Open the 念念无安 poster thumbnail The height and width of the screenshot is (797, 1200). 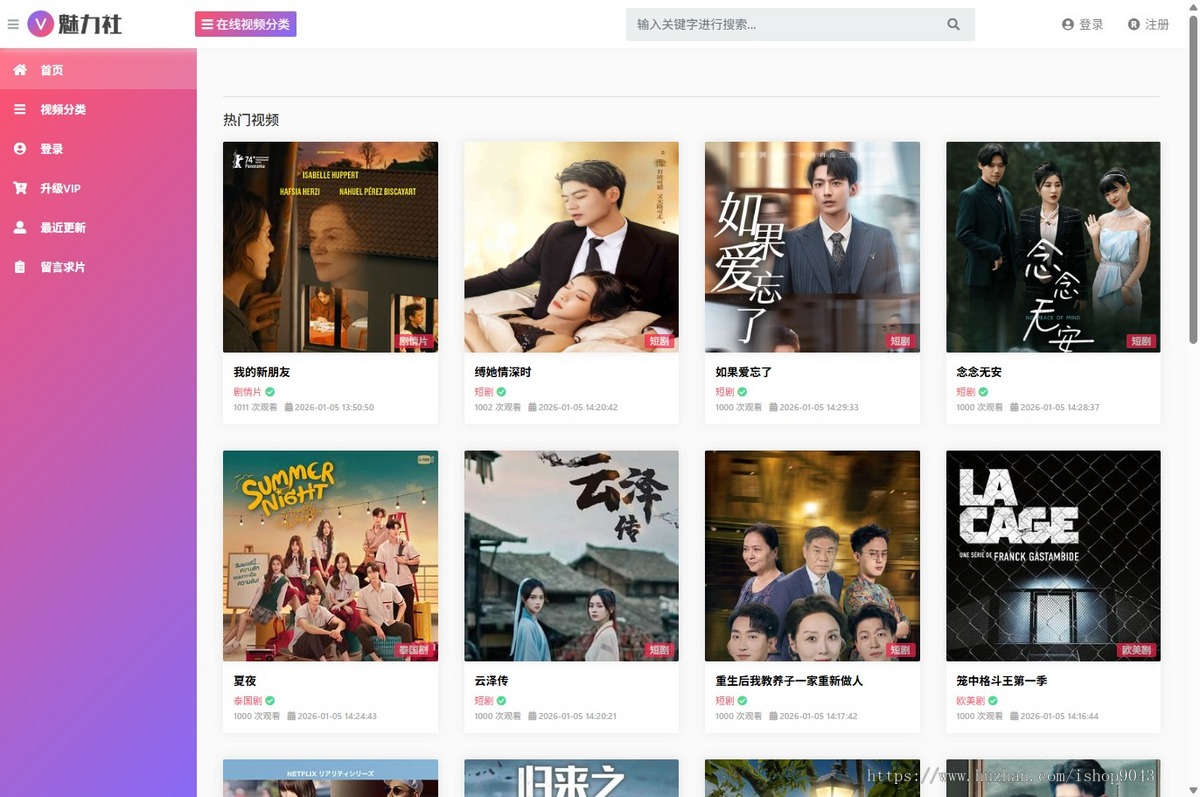point(1053,247)
